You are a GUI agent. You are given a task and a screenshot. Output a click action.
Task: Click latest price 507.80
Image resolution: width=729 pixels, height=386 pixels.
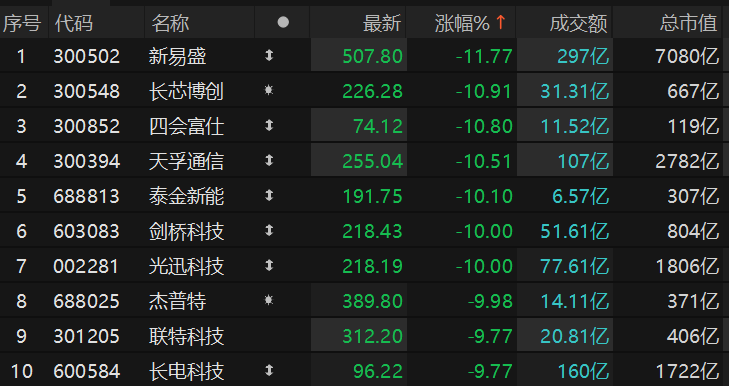[x=372, y=56]
